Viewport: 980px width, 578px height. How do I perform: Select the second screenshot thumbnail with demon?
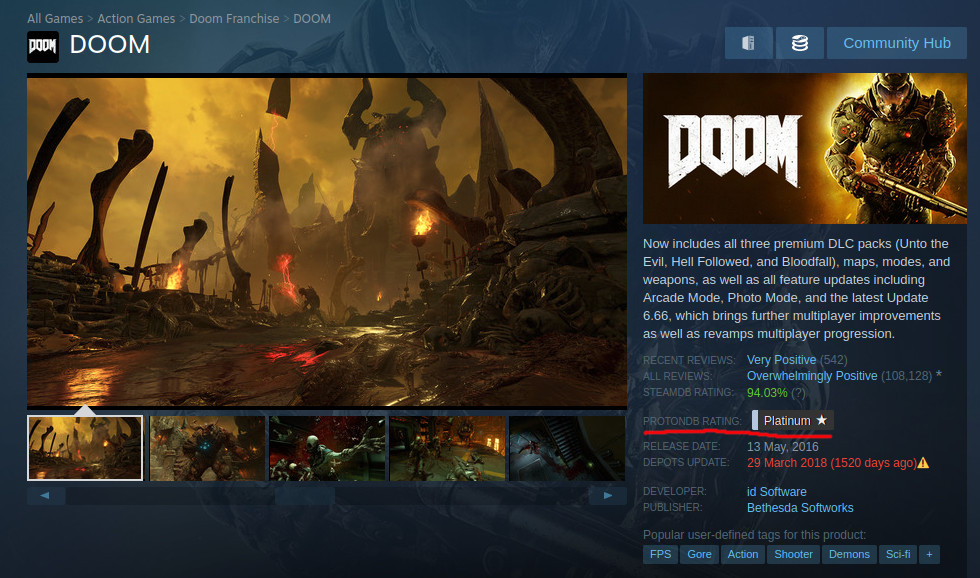click(207, 448)
